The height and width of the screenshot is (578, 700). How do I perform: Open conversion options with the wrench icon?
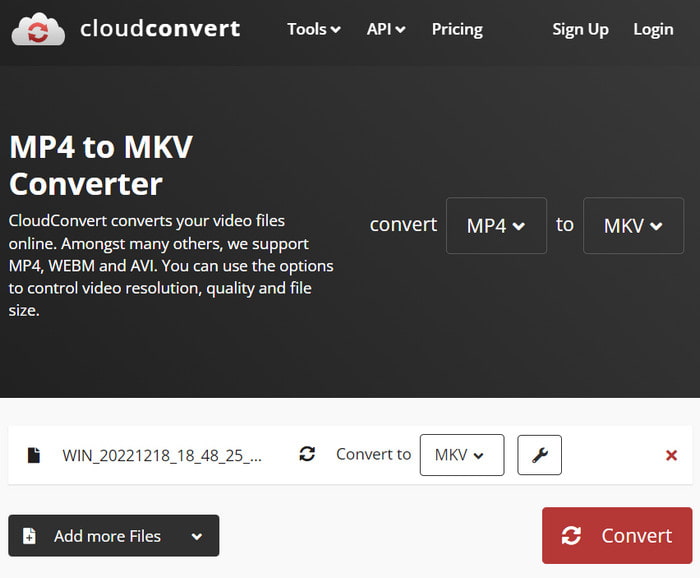point(539,455)
